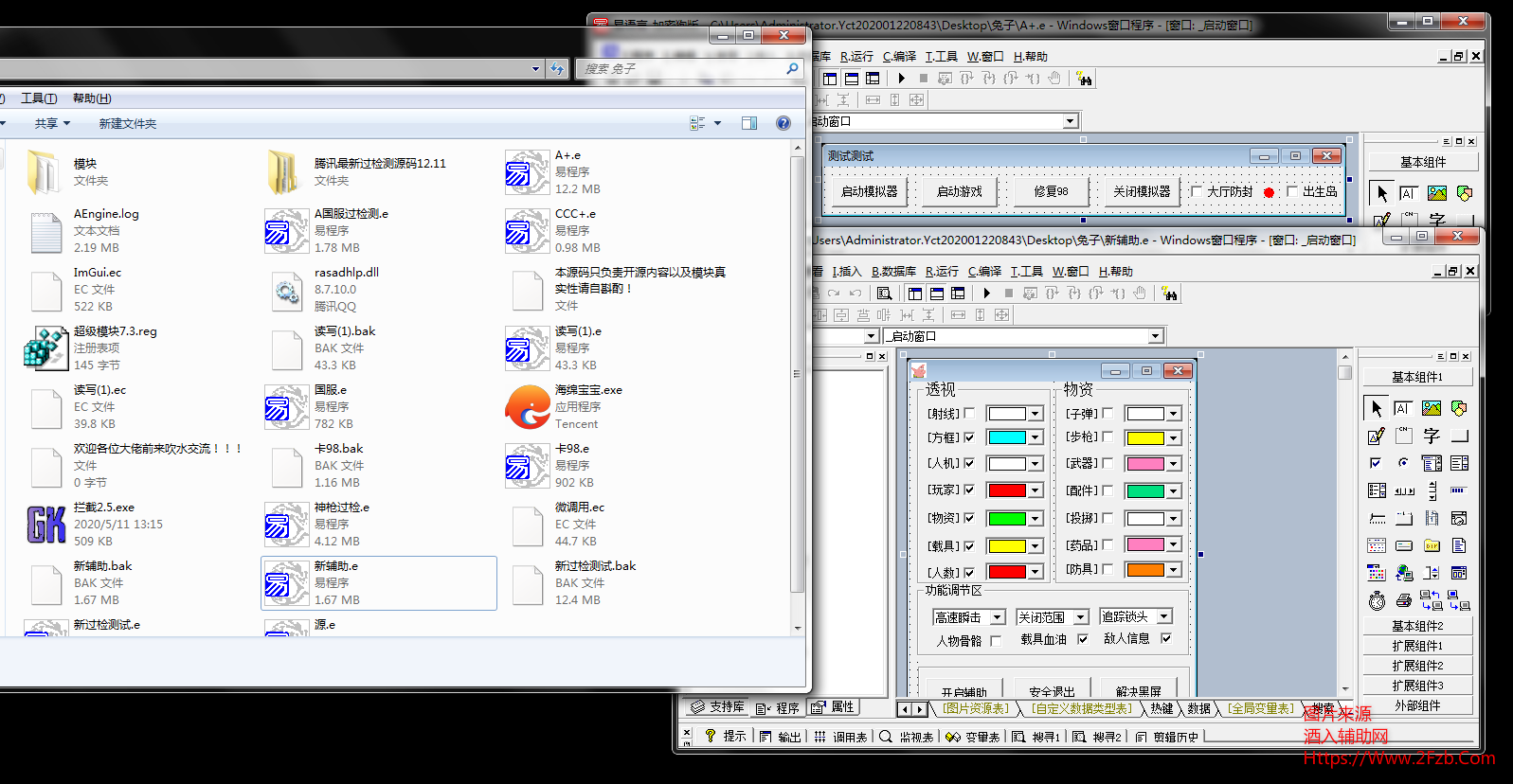Click the 启动模拟器 button
Screen dimensions: 1513x784
coord(869,192)
